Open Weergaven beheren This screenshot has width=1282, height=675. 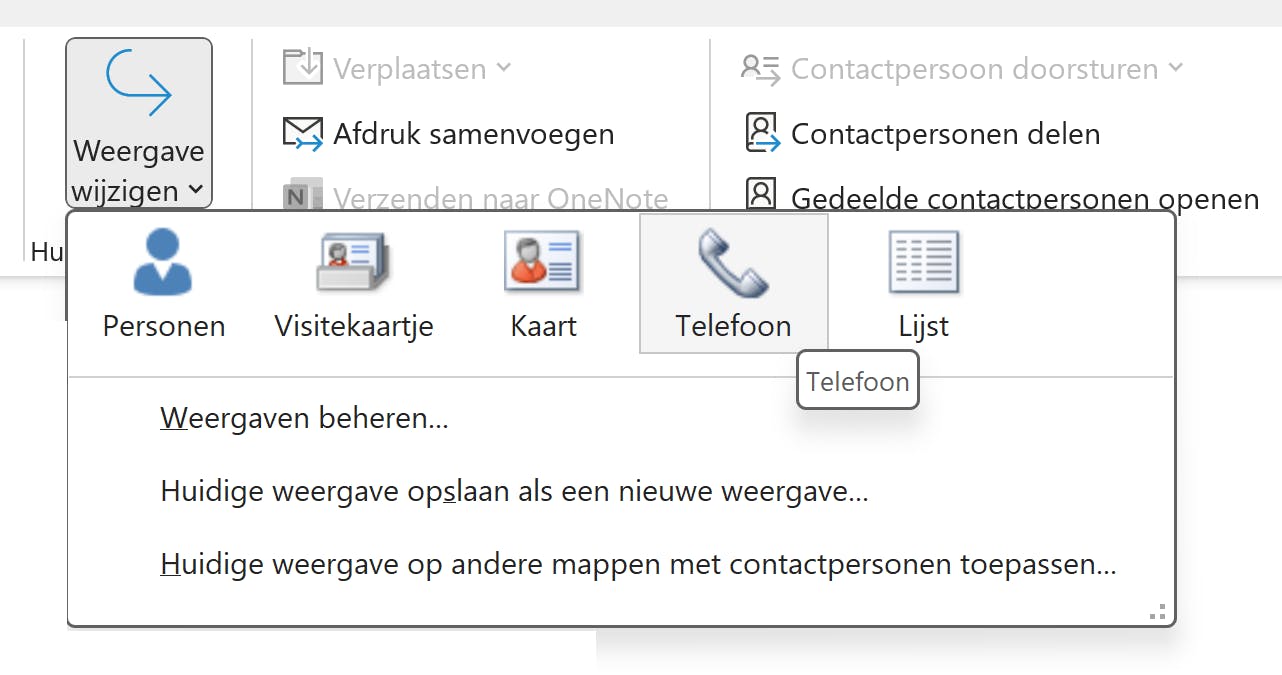304,418
